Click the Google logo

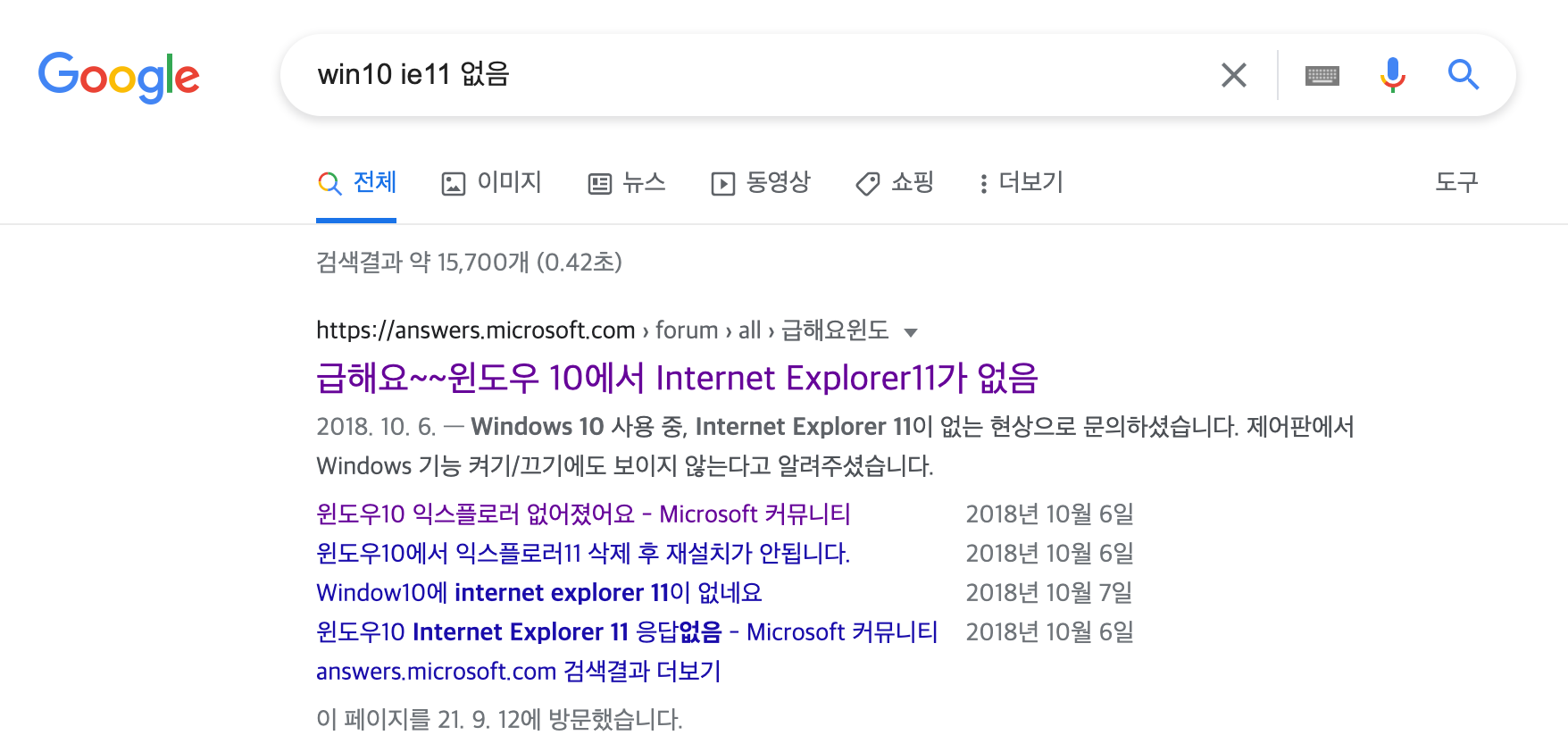coord(119,77)
